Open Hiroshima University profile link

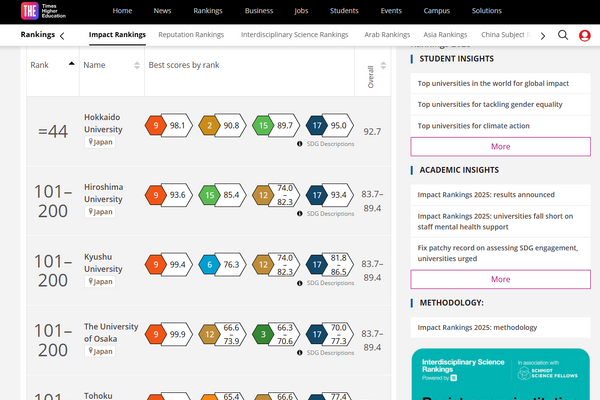104,193
